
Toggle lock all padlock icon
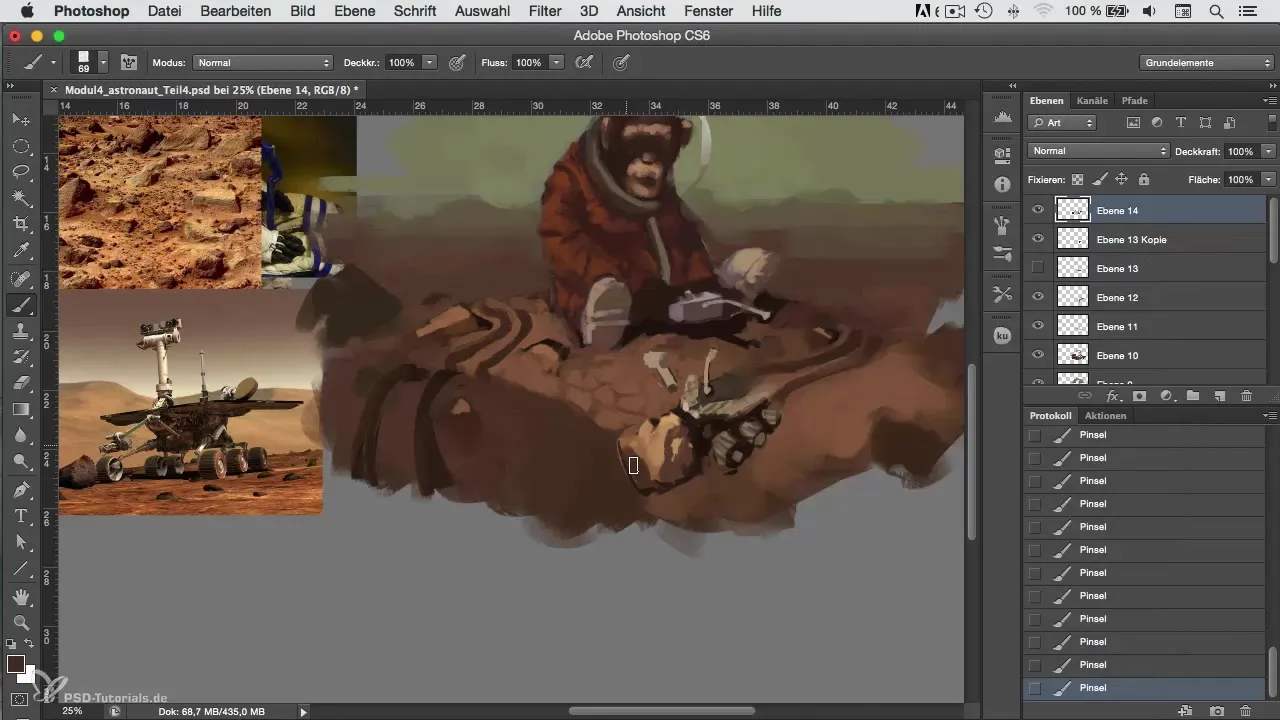(1143, 179)
